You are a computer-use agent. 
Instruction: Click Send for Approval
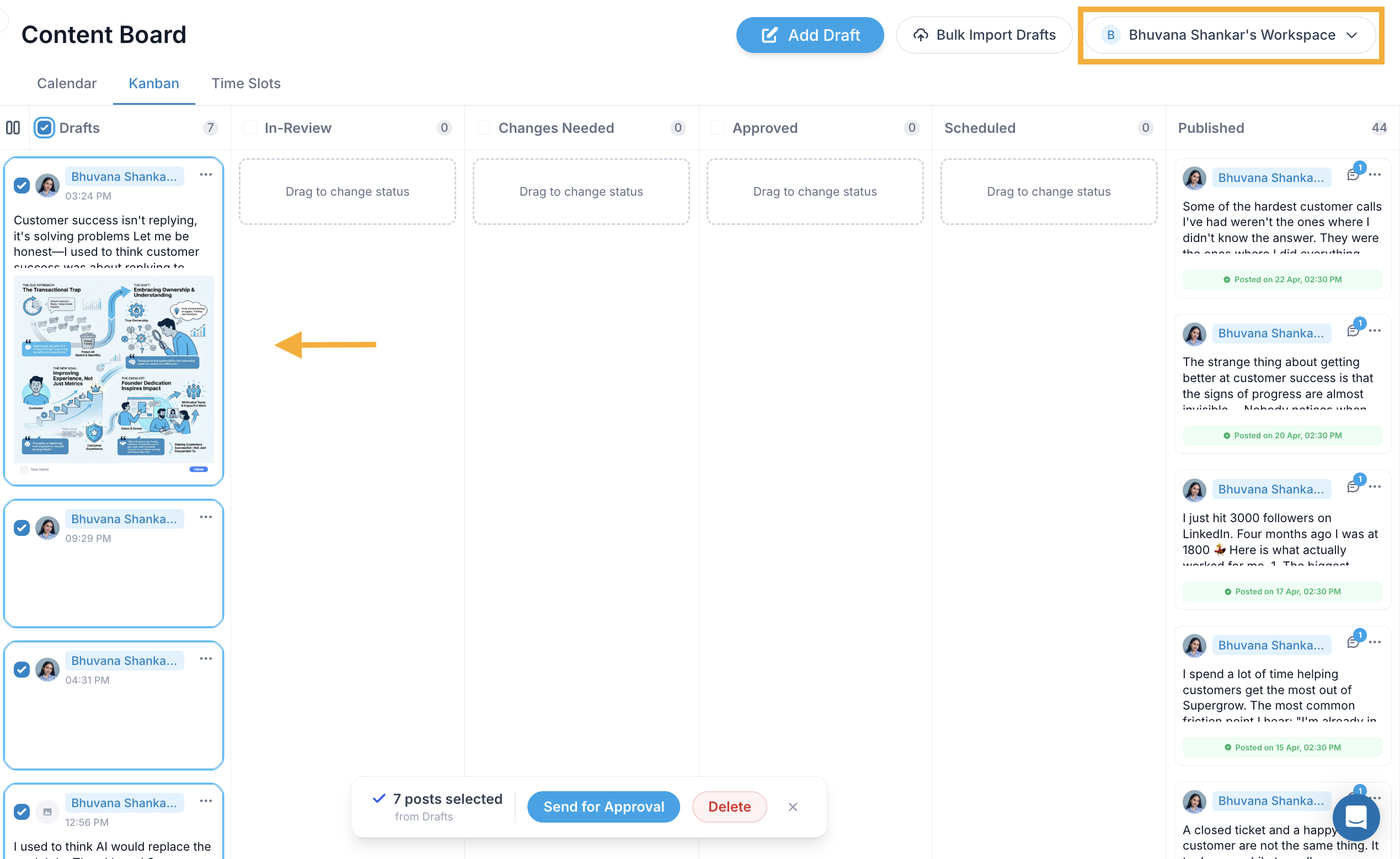603,807
